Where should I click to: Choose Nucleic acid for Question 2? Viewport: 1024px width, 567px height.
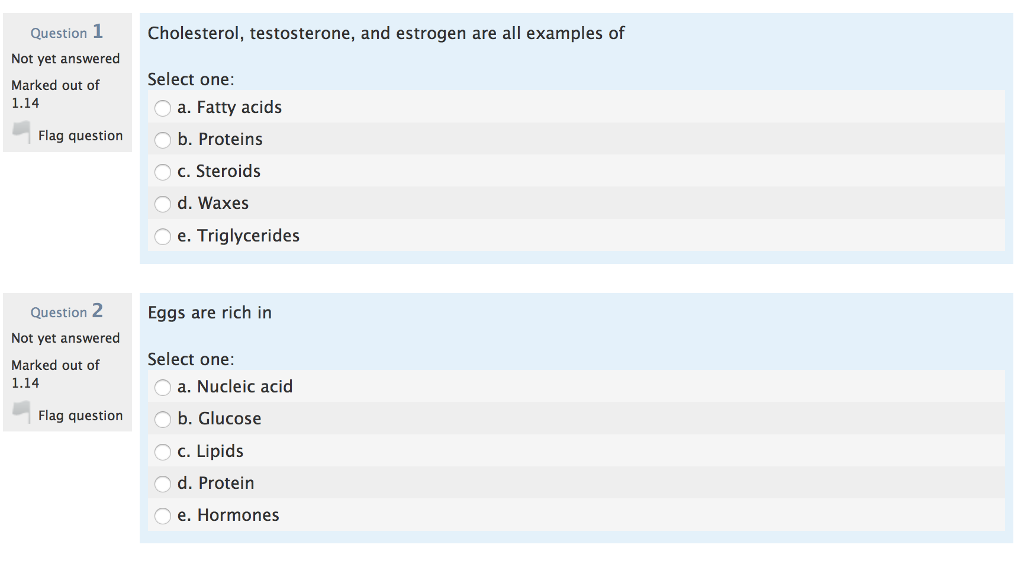pos(163,387)
